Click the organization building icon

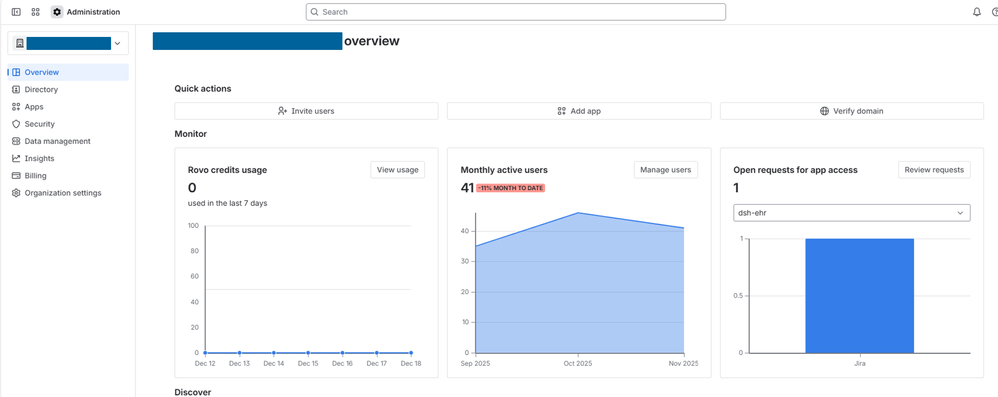(20, 43)
